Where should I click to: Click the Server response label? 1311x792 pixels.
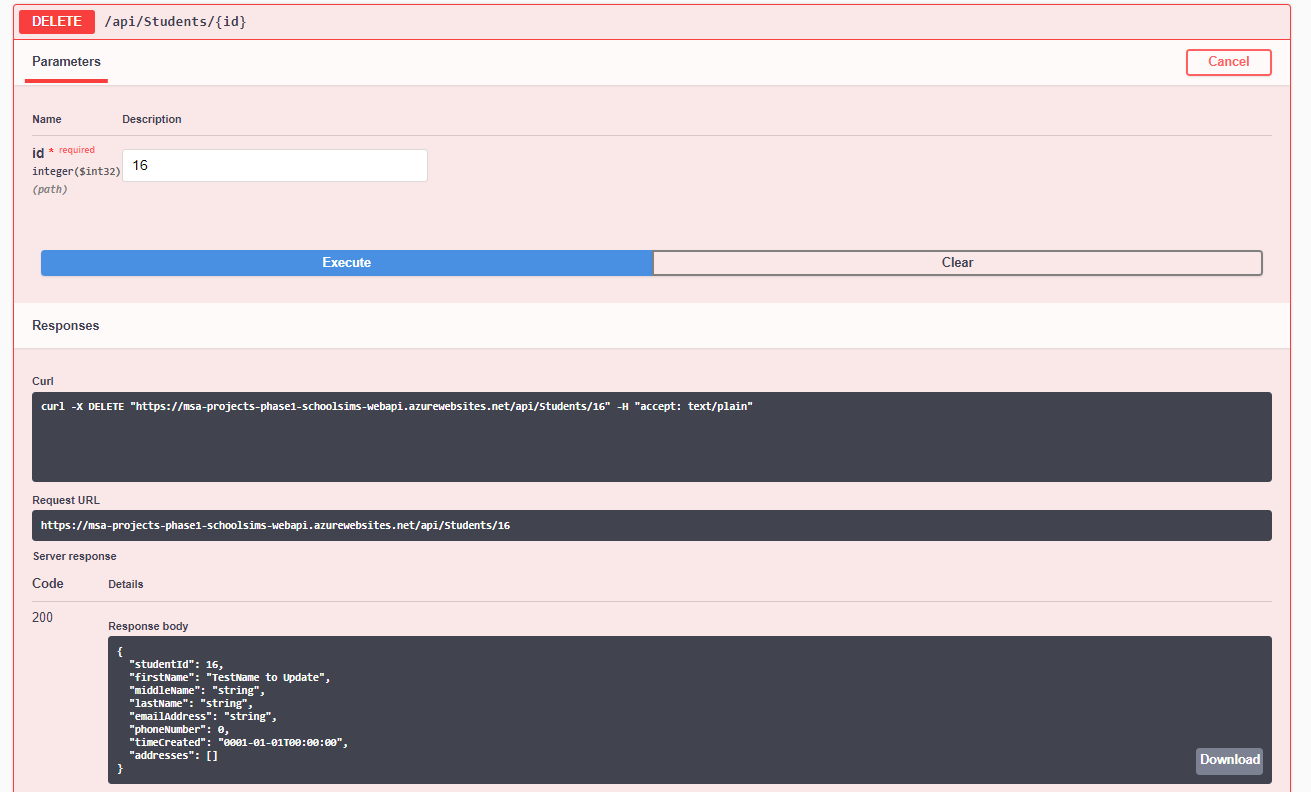[74, 556]
